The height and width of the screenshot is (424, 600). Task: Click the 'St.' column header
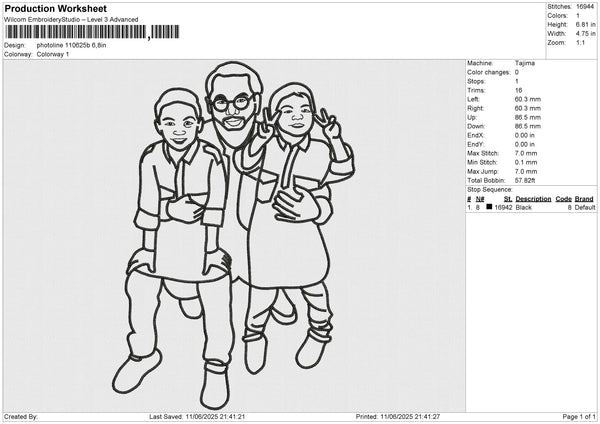(x=508, y=199)
